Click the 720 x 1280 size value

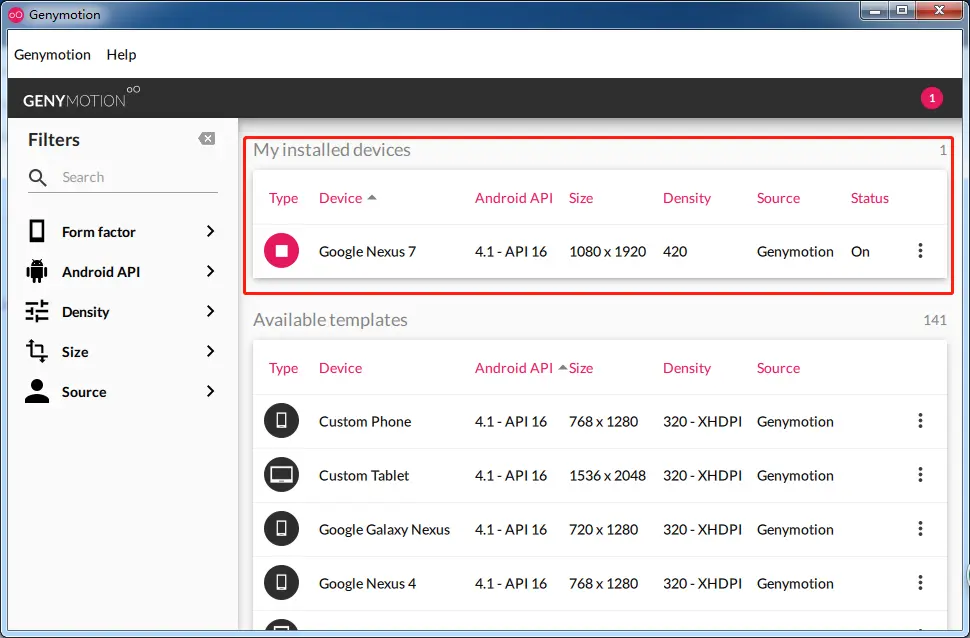(x=603, y=530)
